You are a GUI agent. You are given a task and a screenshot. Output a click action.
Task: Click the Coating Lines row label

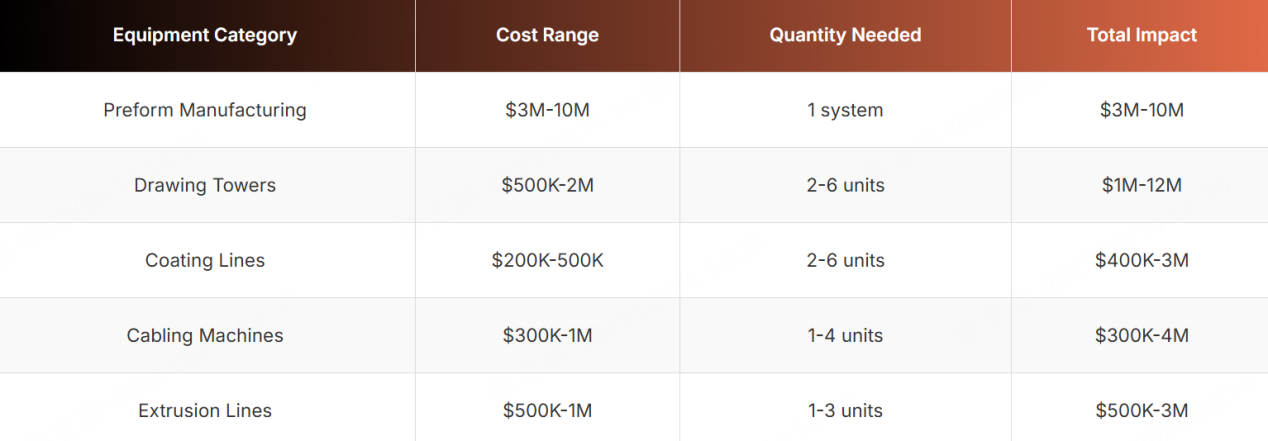point(205,260)
